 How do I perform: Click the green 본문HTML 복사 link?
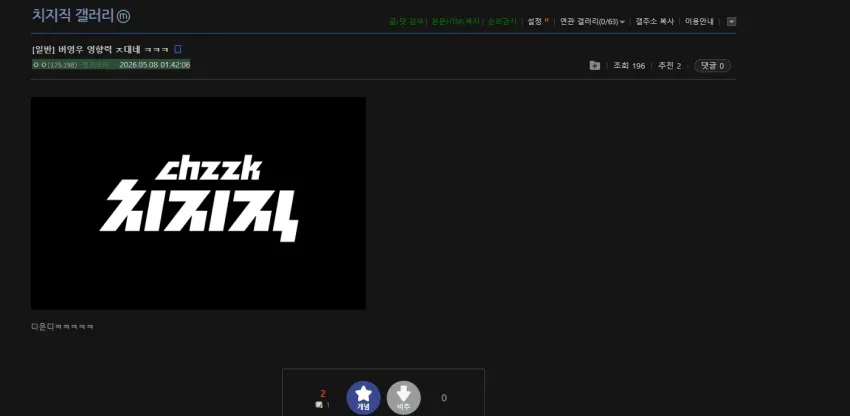[x=456, y=22]
